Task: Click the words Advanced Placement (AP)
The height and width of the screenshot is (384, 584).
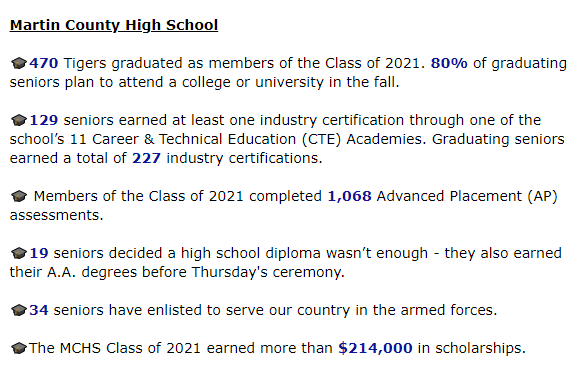Action: tap(467, 196)
